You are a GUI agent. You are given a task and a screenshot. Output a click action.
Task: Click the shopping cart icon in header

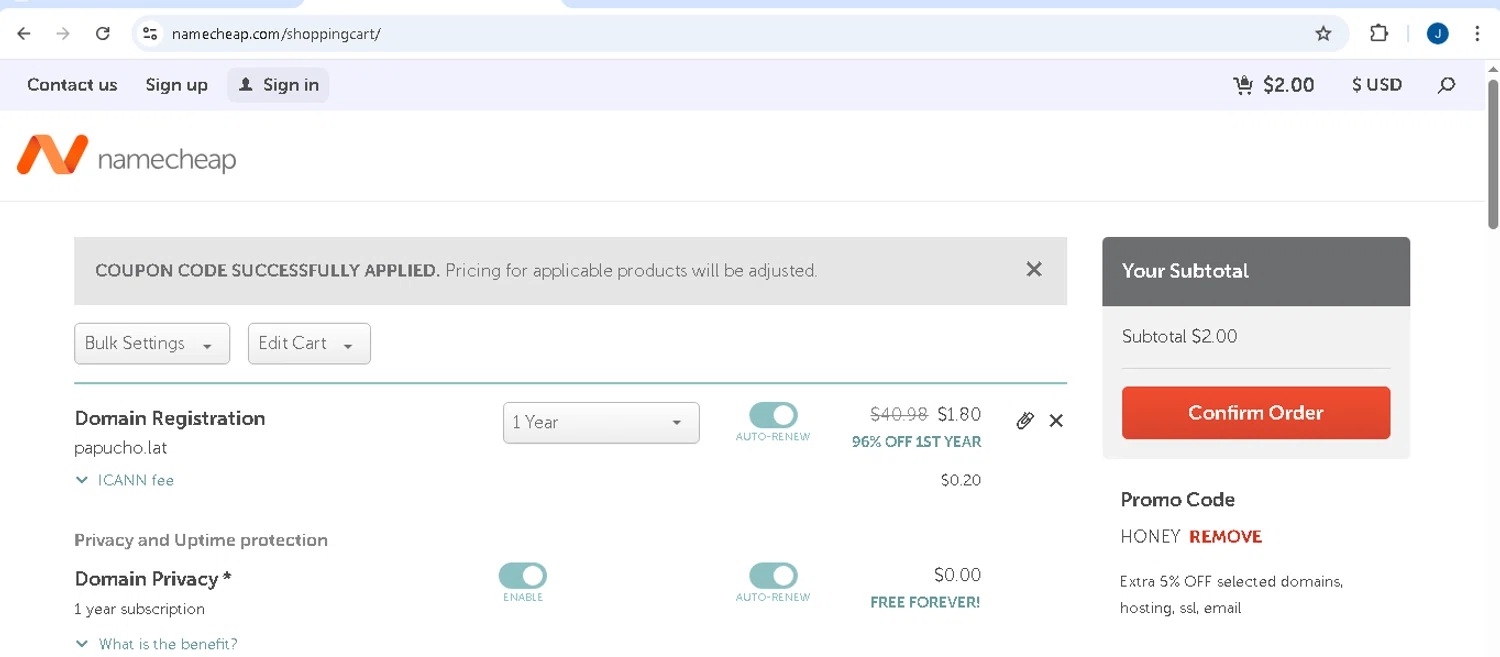pos(1243,85)
